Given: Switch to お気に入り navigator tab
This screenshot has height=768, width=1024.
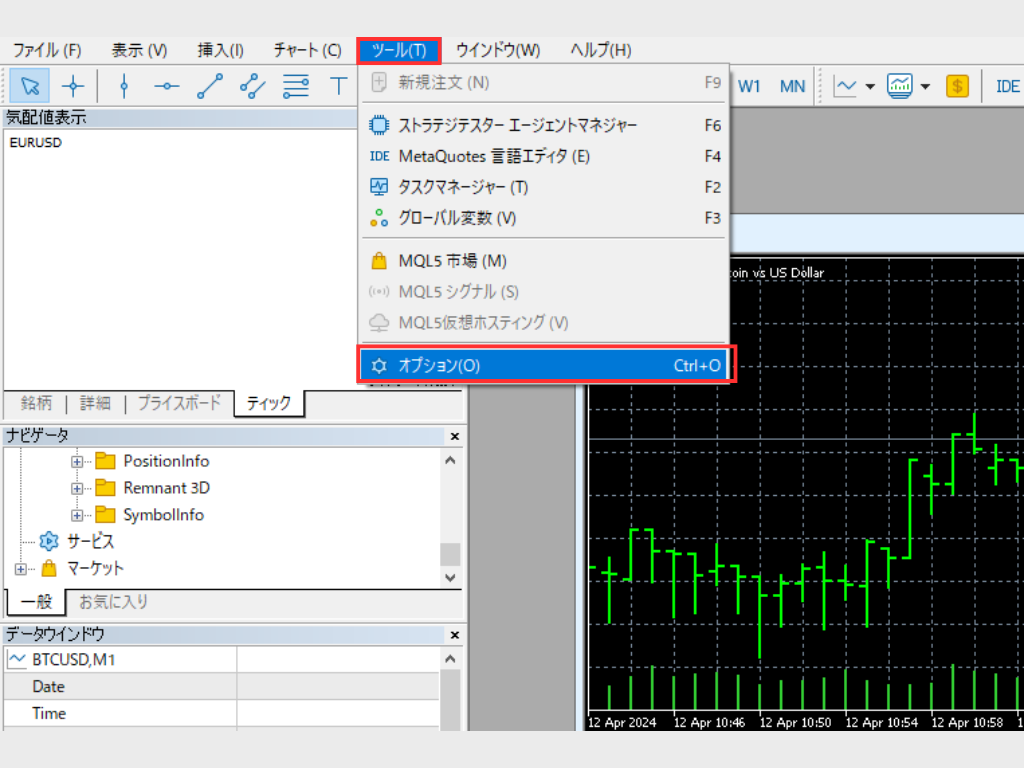Looking at the screenshot, I should (x=113, y=601).
